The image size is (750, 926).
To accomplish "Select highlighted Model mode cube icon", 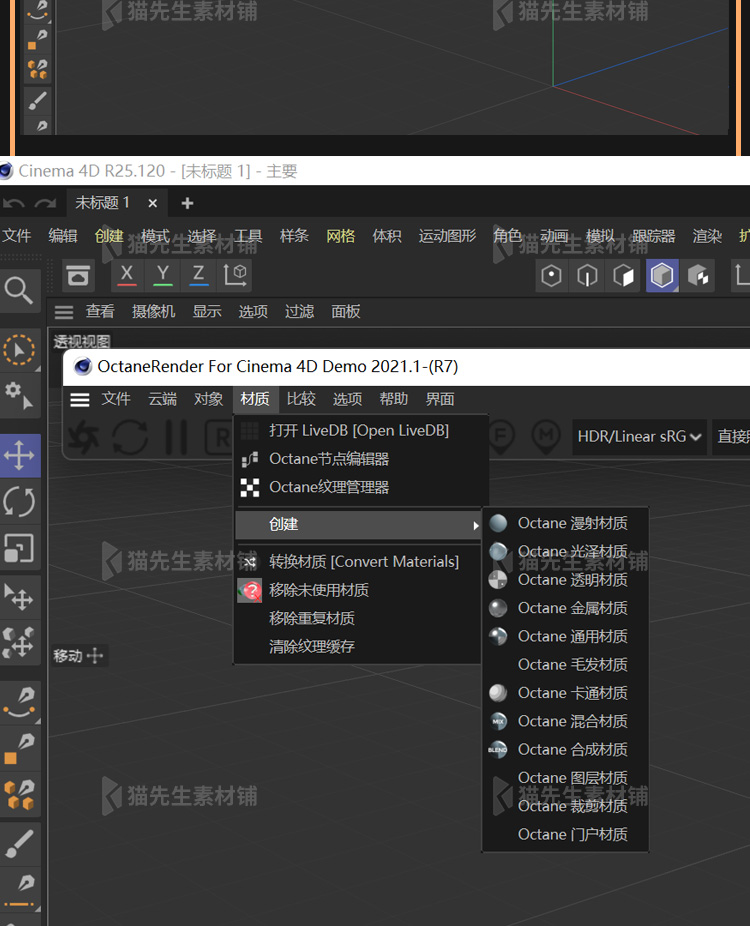I will (x=661, y=276).
